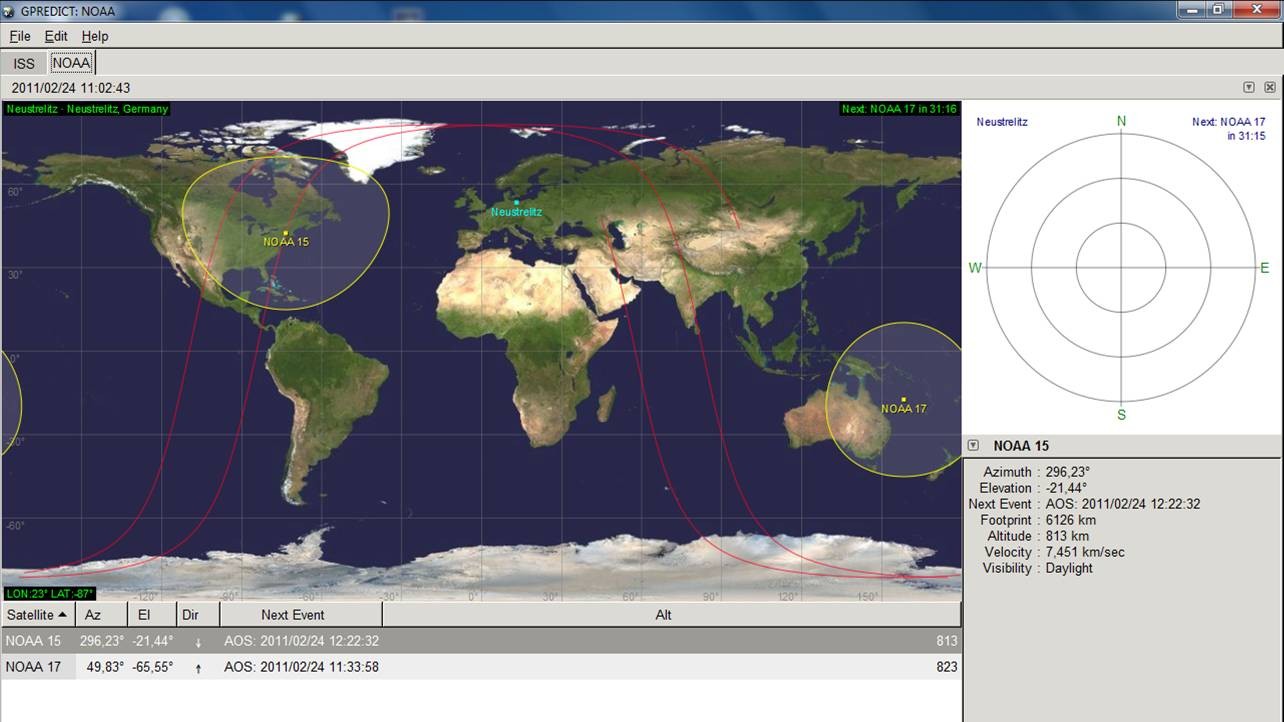Click NOAA 17 up direction arrow

(x=198, y=668)
